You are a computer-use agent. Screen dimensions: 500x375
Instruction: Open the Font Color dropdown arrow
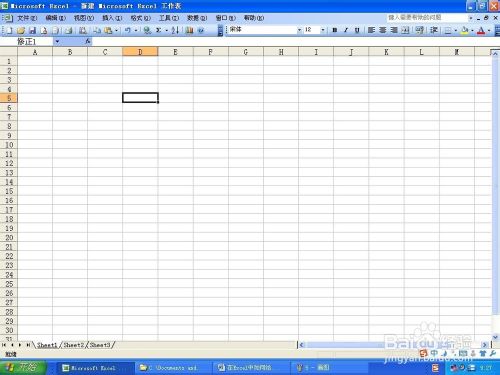pos(489,31)
